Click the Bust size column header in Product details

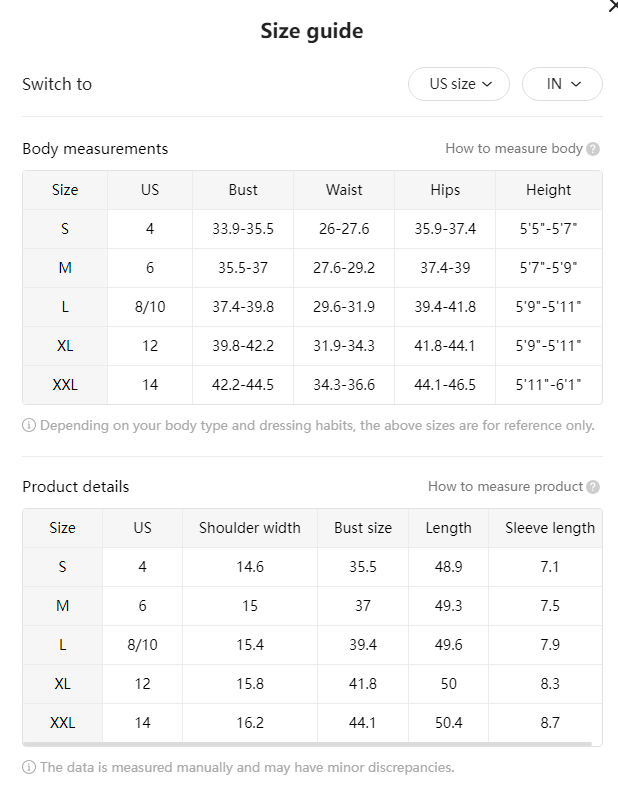pyautogui.click(x=363, y=528)
